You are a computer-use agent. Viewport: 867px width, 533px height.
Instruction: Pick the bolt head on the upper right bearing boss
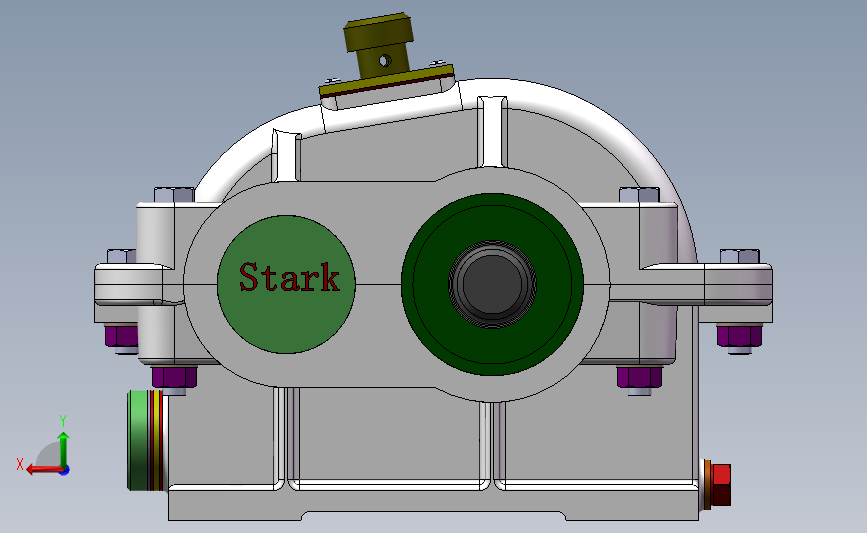(639, 195)
